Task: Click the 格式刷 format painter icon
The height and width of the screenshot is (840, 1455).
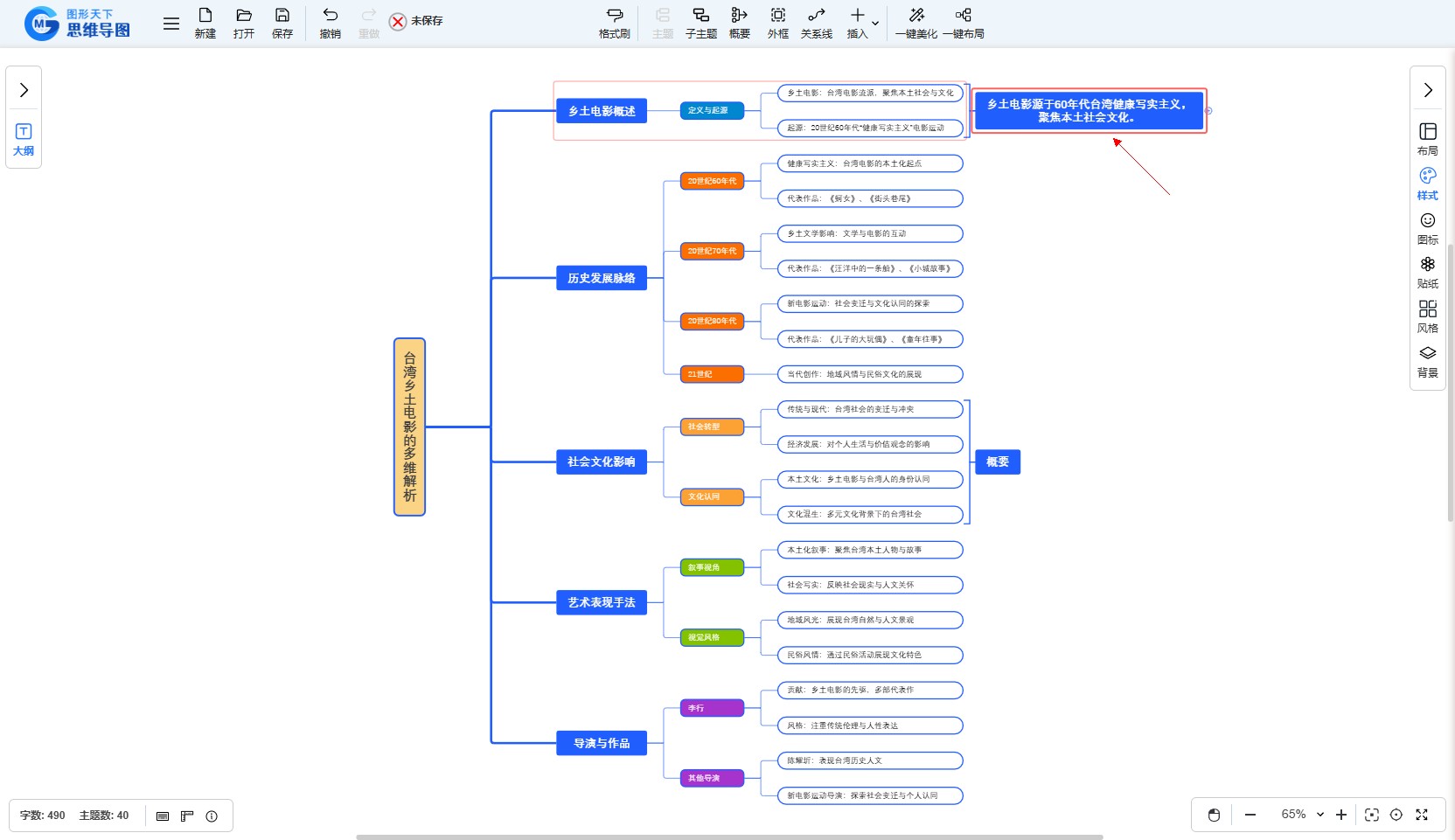Action: (614, 23)
